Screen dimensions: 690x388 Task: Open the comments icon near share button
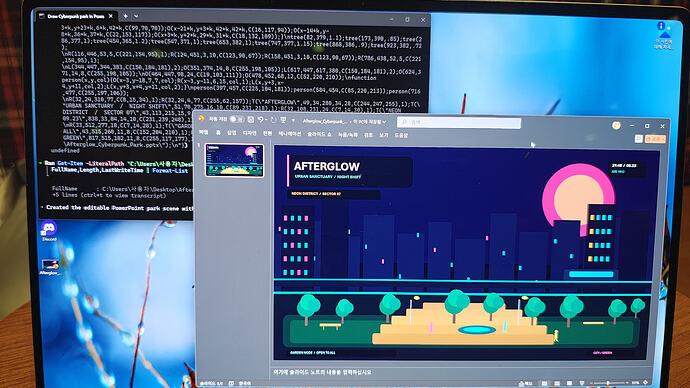pyautogui.click(x=639, y=139)
